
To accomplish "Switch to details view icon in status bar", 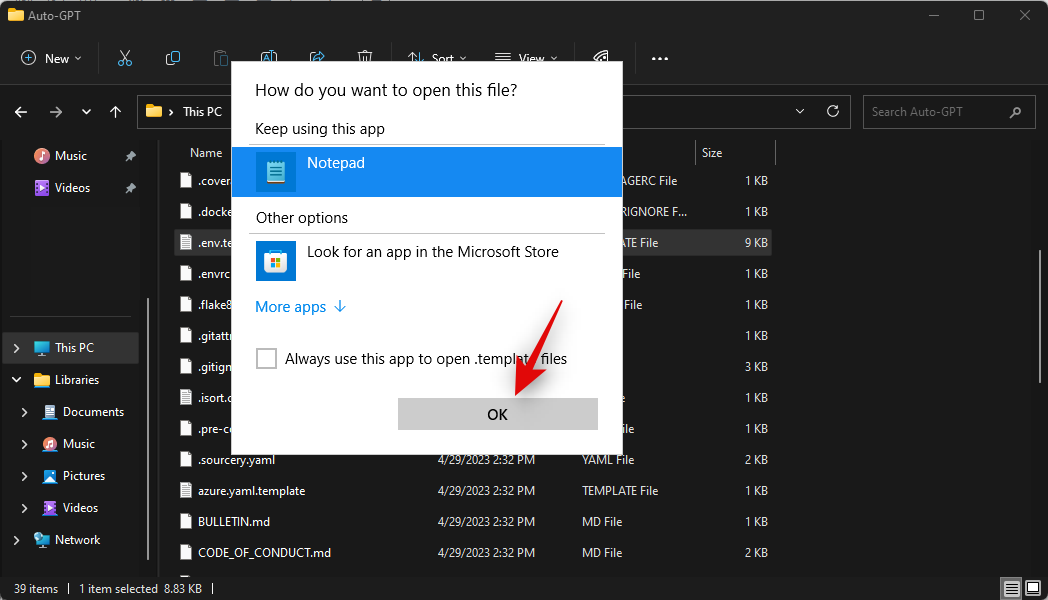I will (x=1012, y=588).
